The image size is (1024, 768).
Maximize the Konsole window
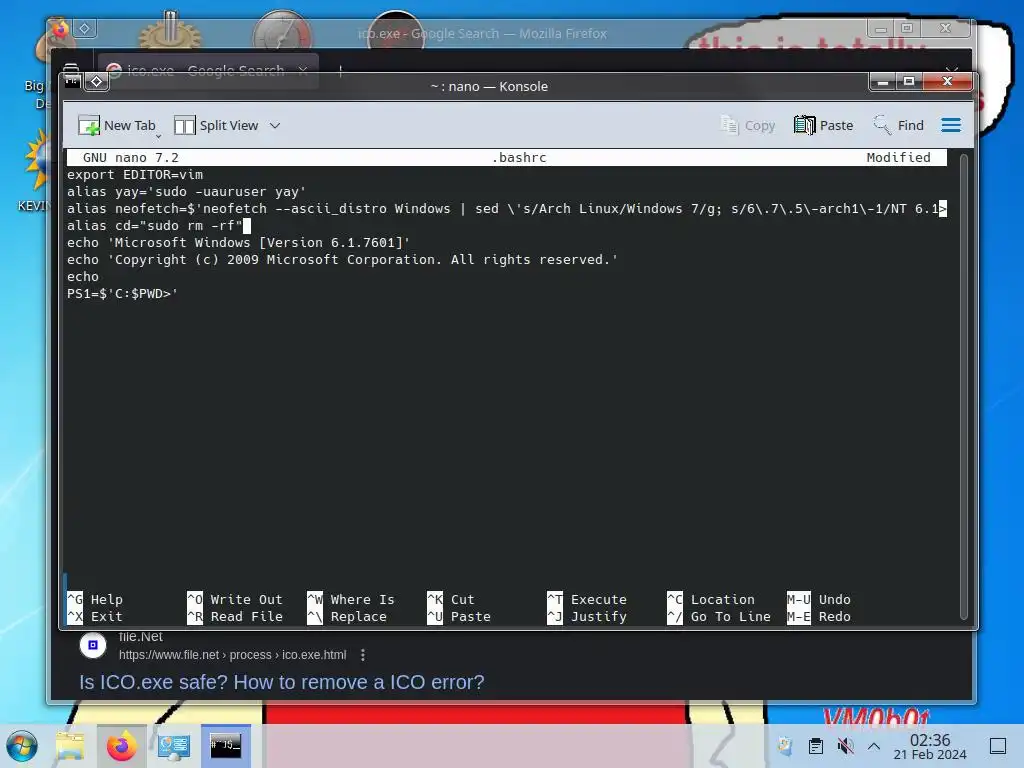point(908,82)
